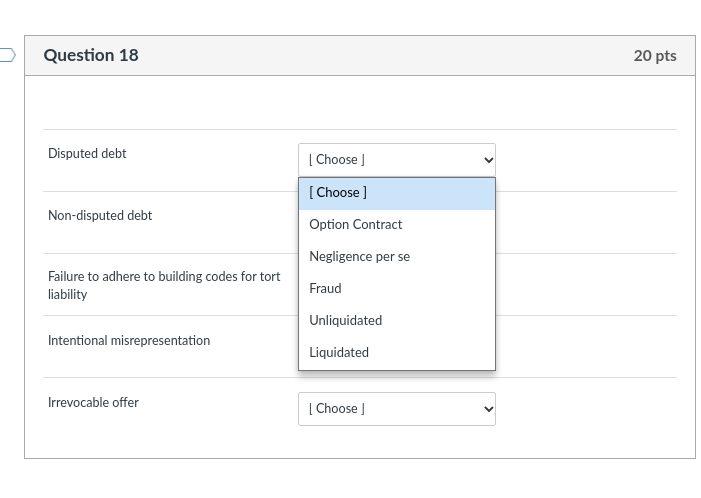Image resolution: width=701 pixels, height=498 pixels.
Task: Choose the Unliquidated option
Action: click(x=345, y=321)
